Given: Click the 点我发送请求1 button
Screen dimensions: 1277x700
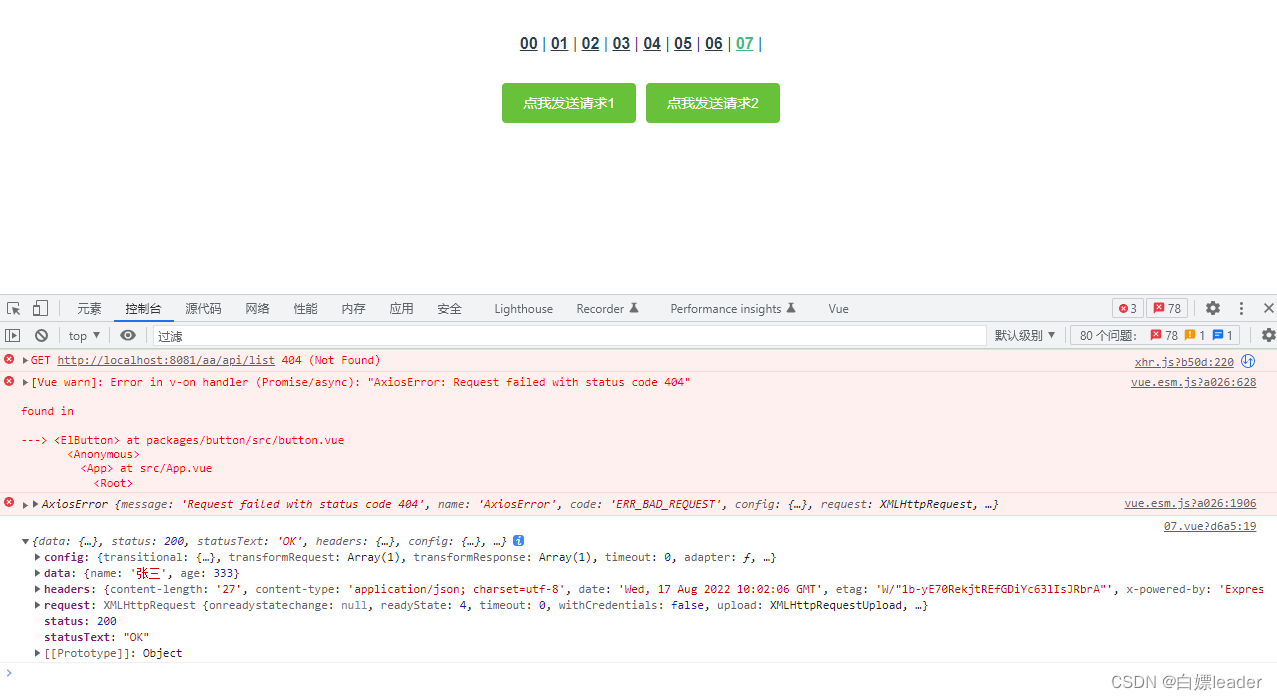Looking at the screenshot, I should tap(568, 103).
